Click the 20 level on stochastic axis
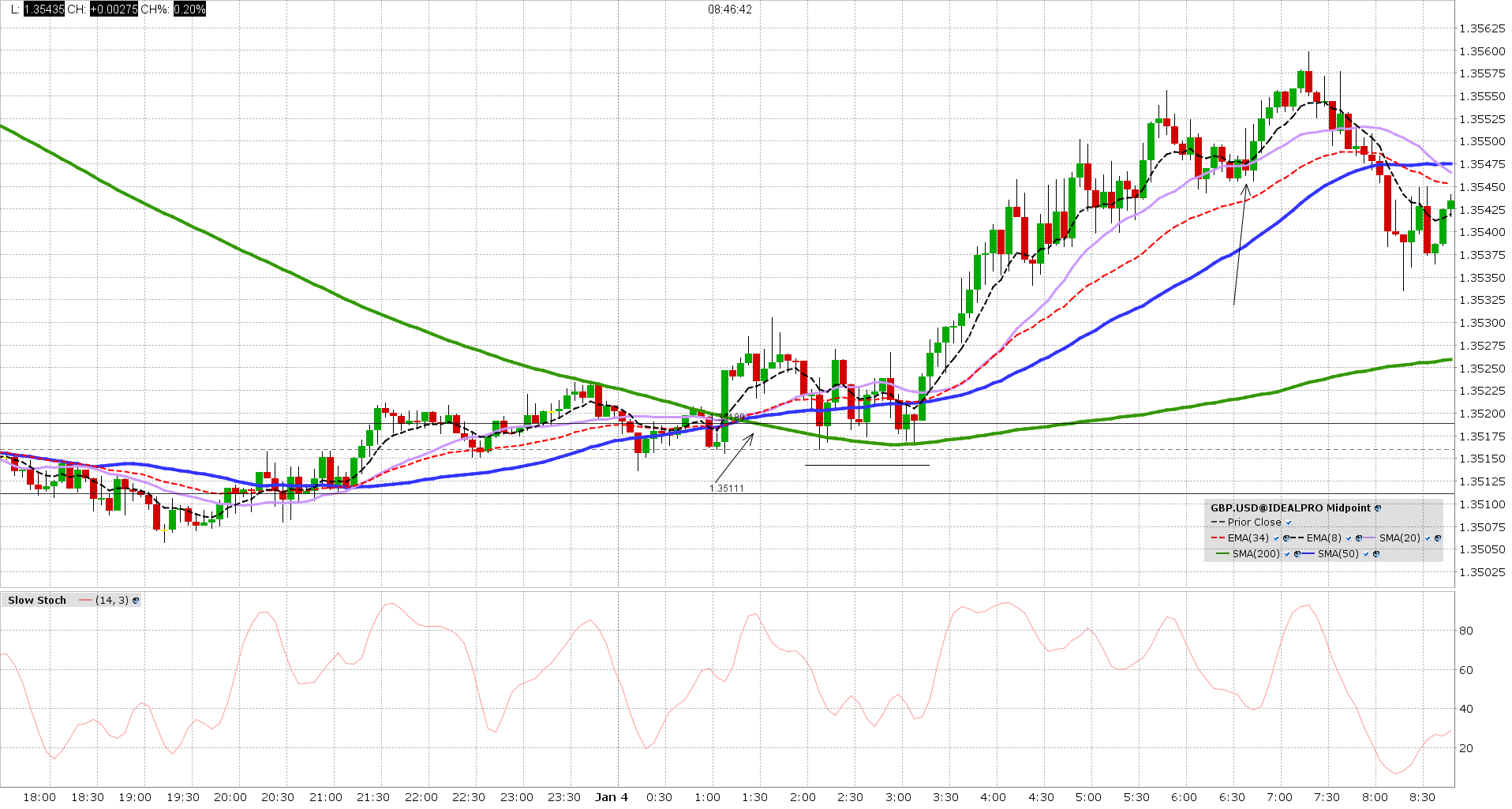 pos(1466,748)
